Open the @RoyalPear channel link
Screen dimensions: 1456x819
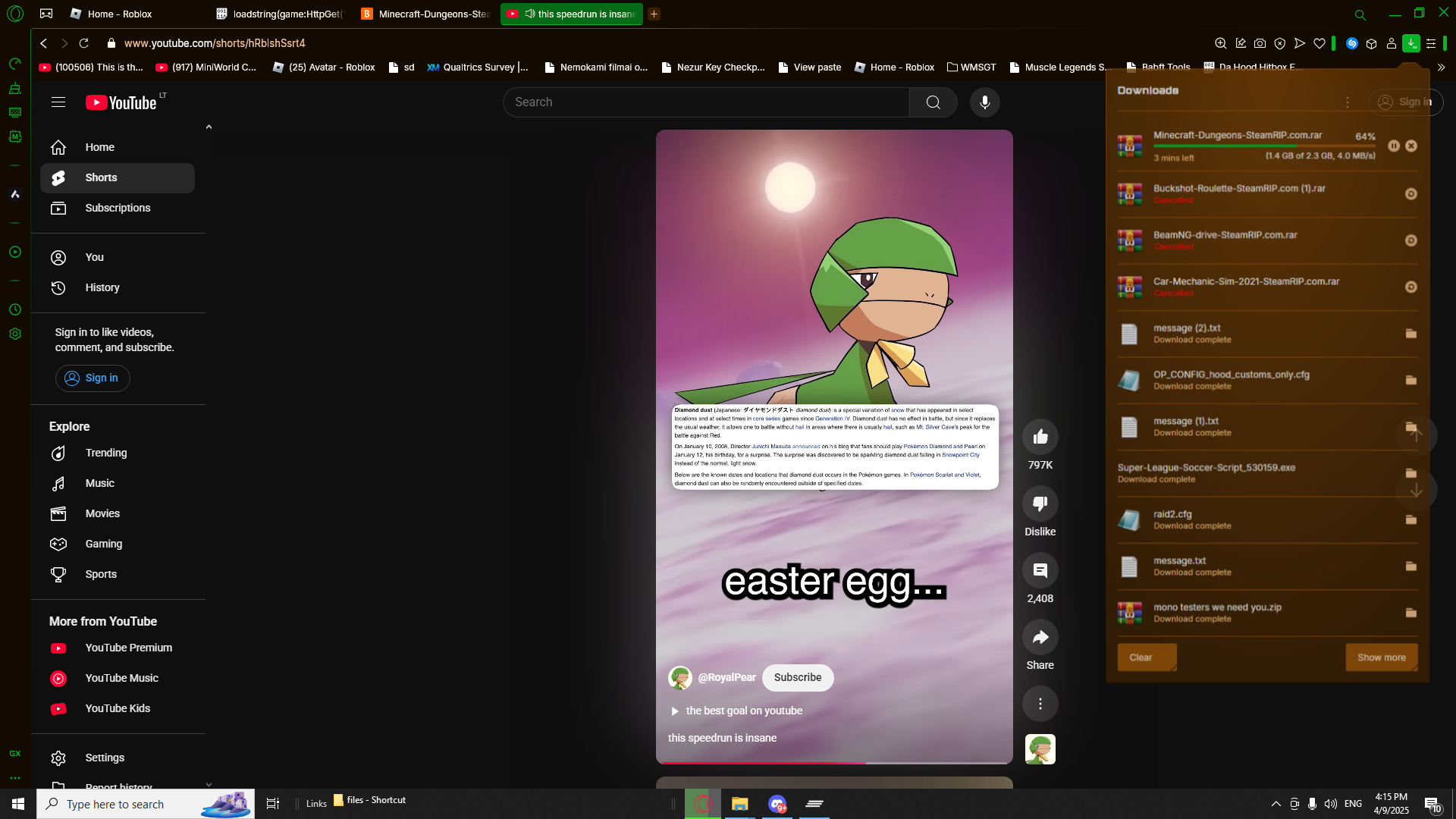pos(726,677)
